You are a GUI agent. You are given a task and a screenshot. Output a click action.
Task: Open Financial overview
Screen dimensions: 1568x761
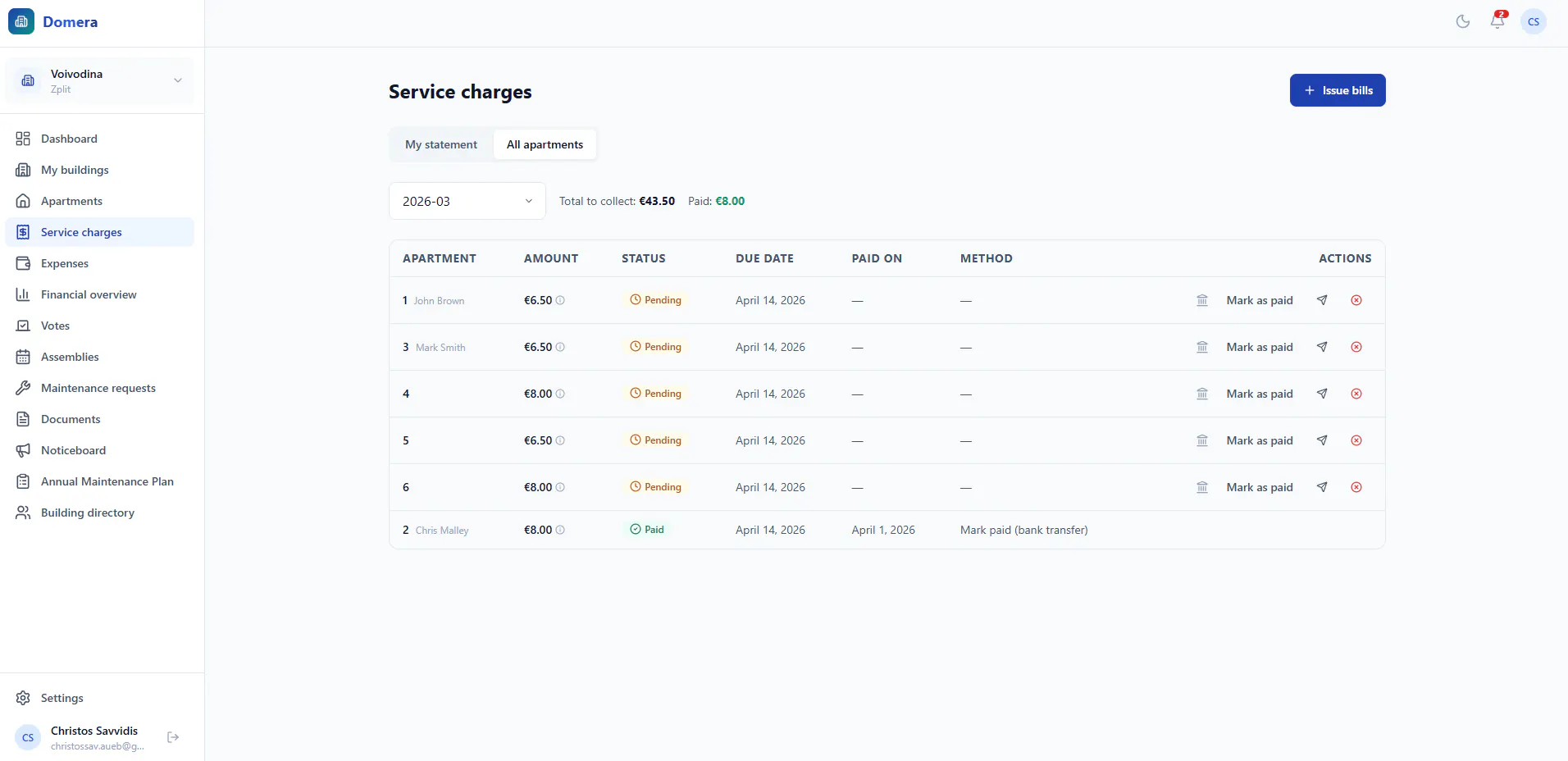click(x=99, y=294)
